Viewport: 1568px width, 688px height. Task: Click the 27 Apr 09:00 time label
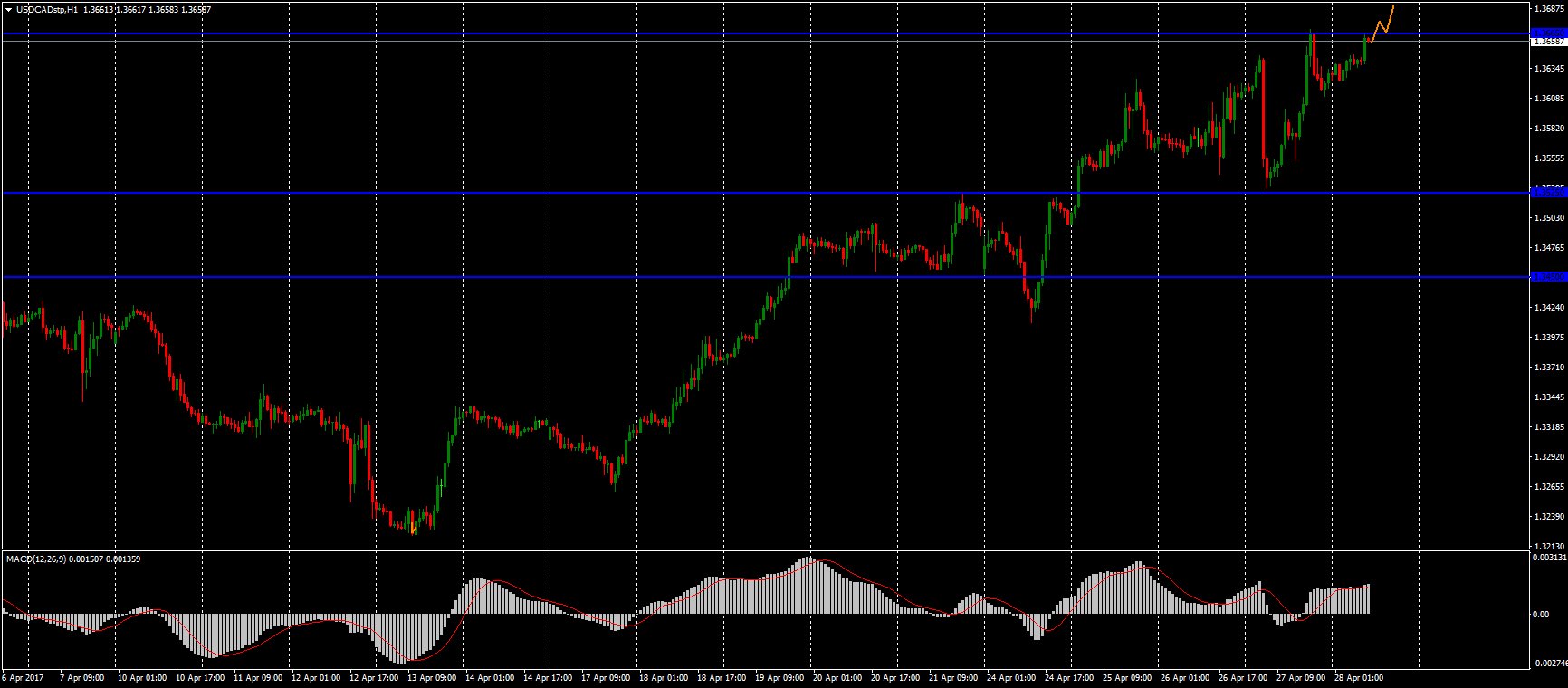1301,677
